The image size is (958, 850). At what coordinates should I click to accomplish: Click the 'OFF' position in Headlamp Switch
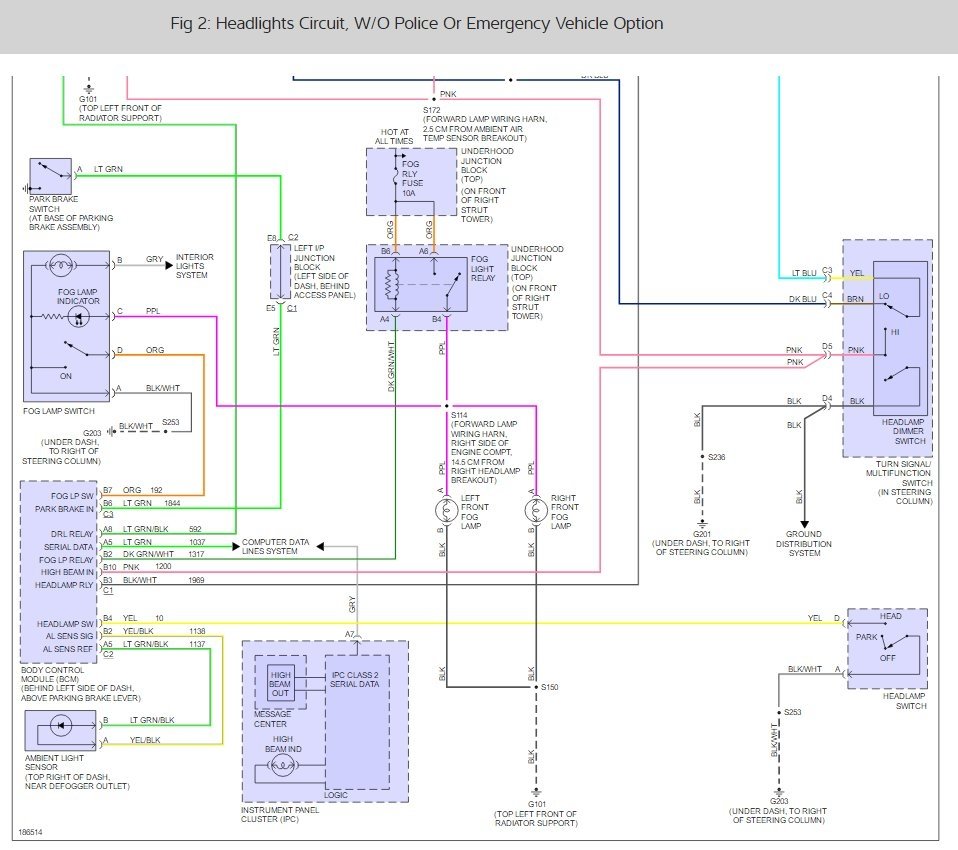(x=888, y=658)
